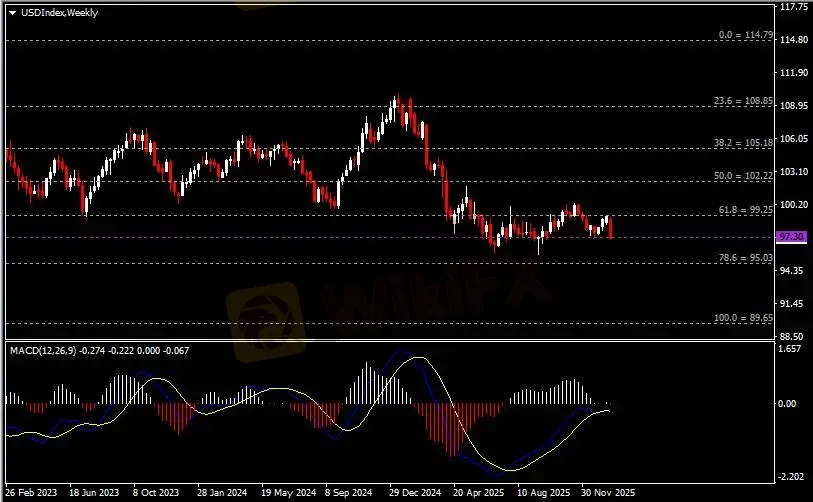
Task: Click the dropdown triangle beside USDIndex,Weekly
Action: click(12, 11)
